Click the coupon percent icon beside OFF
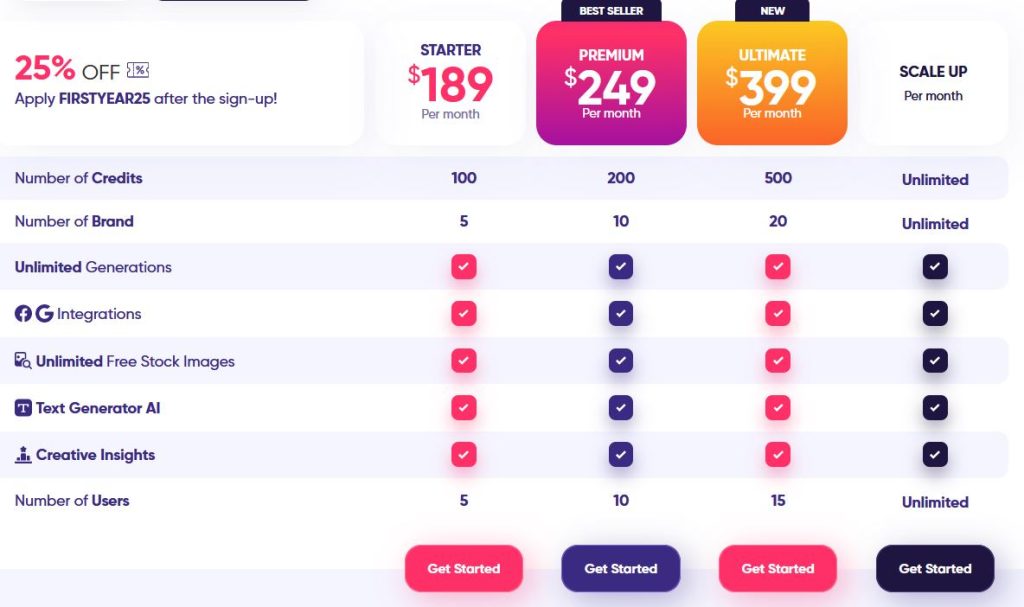The width and height of the screenshot is (1024, 607). 138,70
